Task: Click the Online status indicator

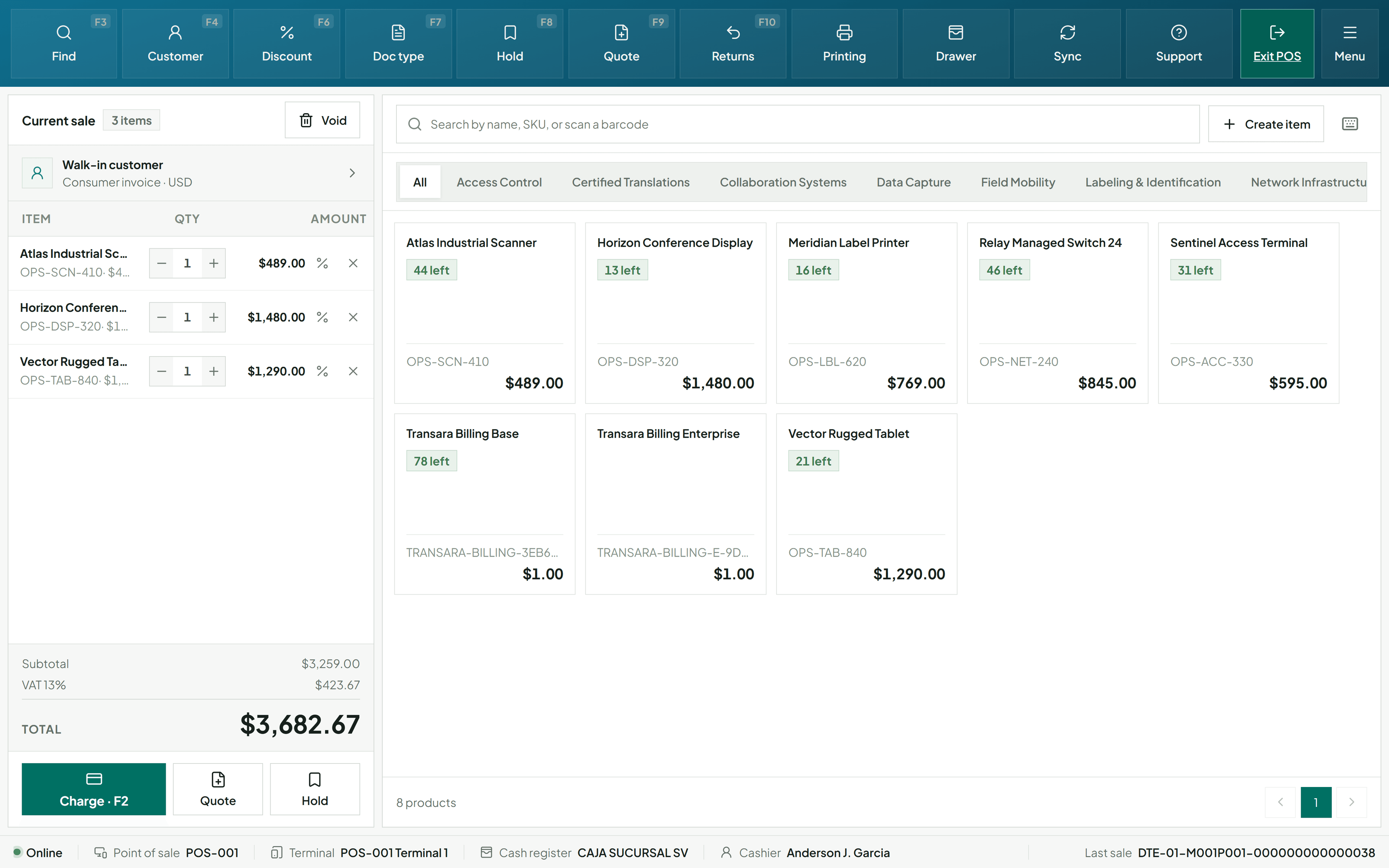Action: click(38, 852)
